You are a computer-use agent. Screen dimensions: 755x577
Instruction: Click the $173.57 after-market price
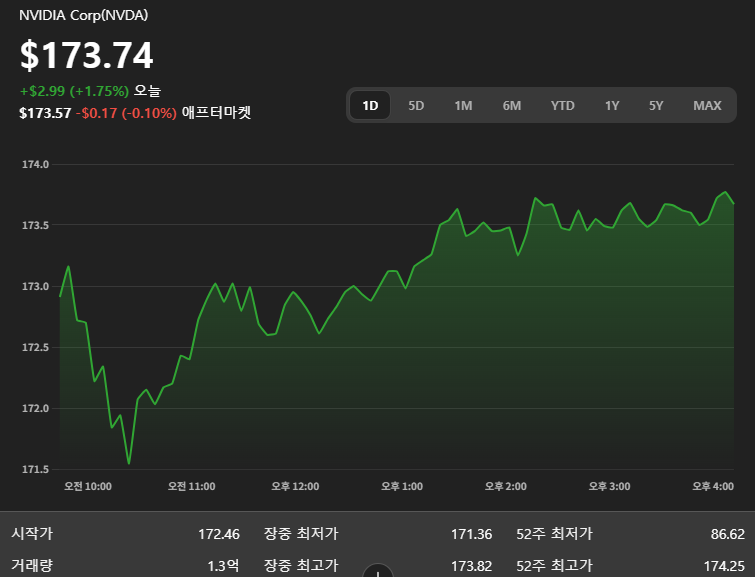[x=45, y=113]
